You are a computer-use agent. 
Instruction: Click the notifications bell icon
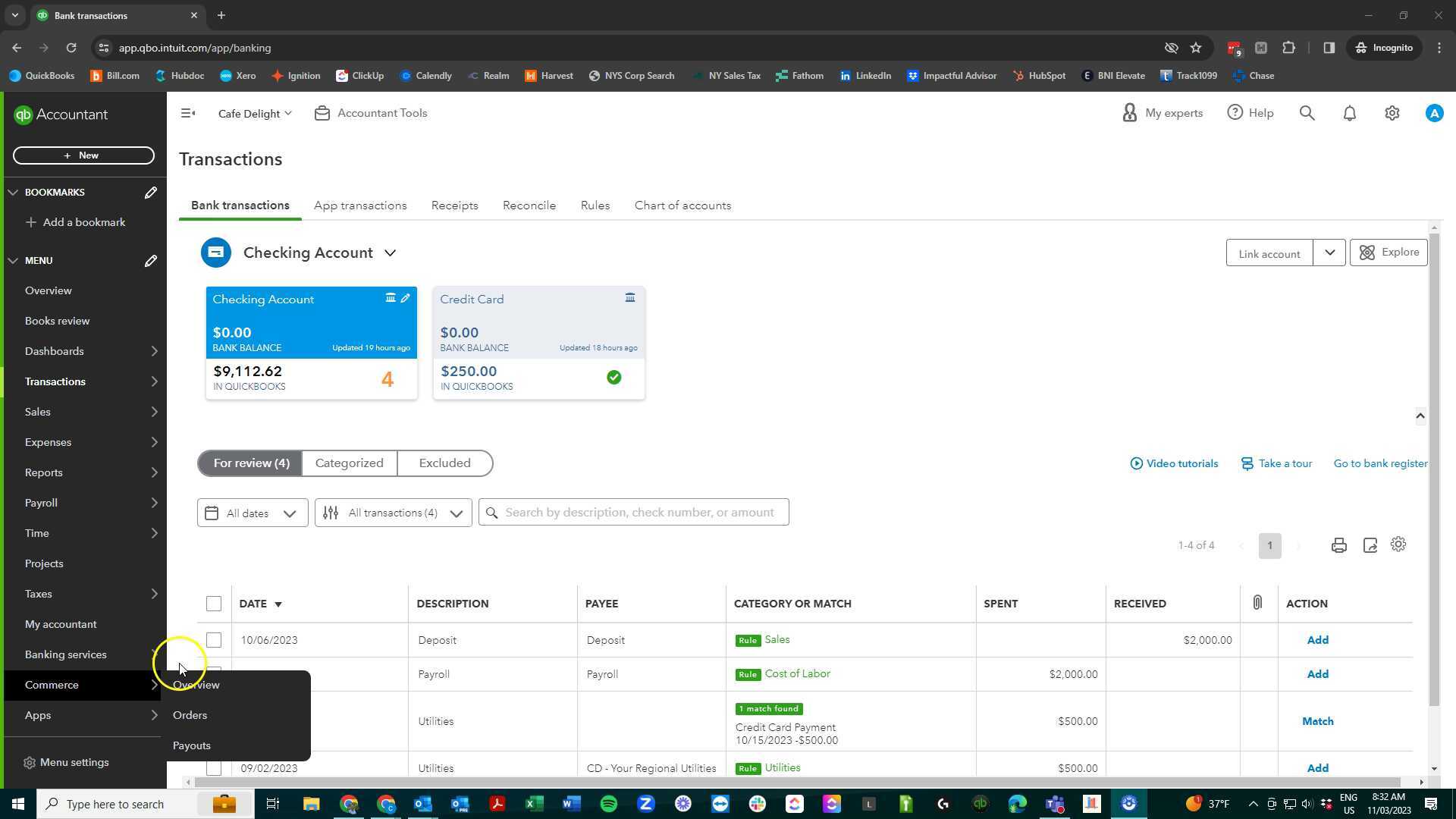(1349, 113)
